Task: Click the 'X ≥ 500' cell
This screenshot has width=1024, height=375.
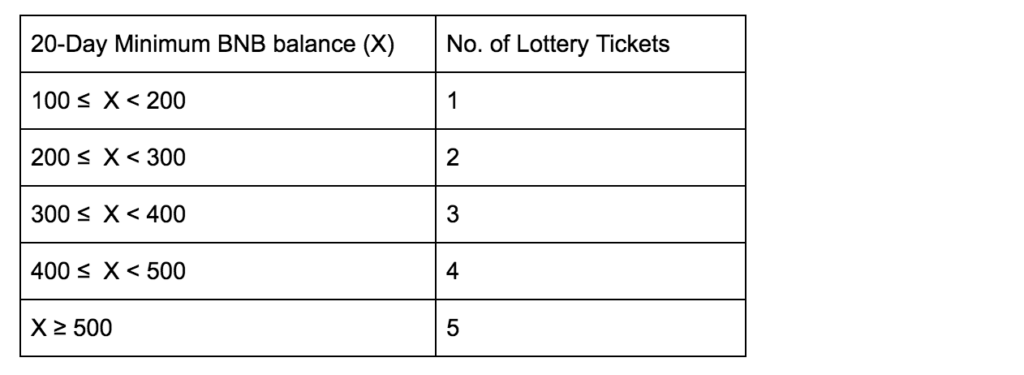Action: point(228,328)
